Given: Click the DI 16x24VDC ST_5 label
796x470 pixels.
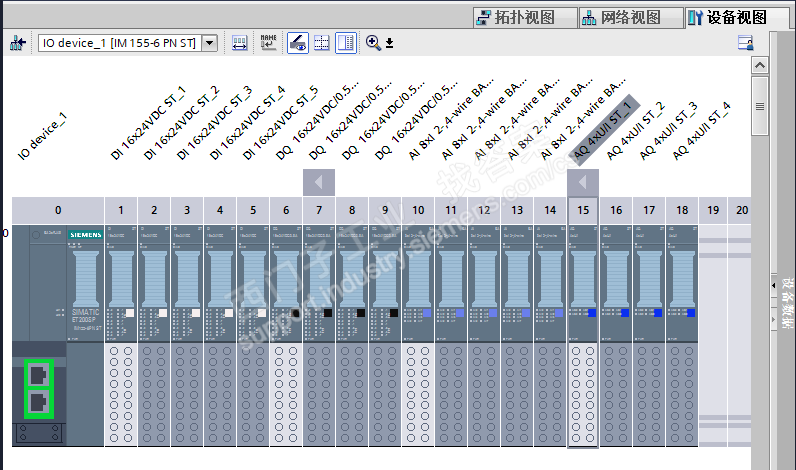Looking at the screenshot, I should (280, 123).
